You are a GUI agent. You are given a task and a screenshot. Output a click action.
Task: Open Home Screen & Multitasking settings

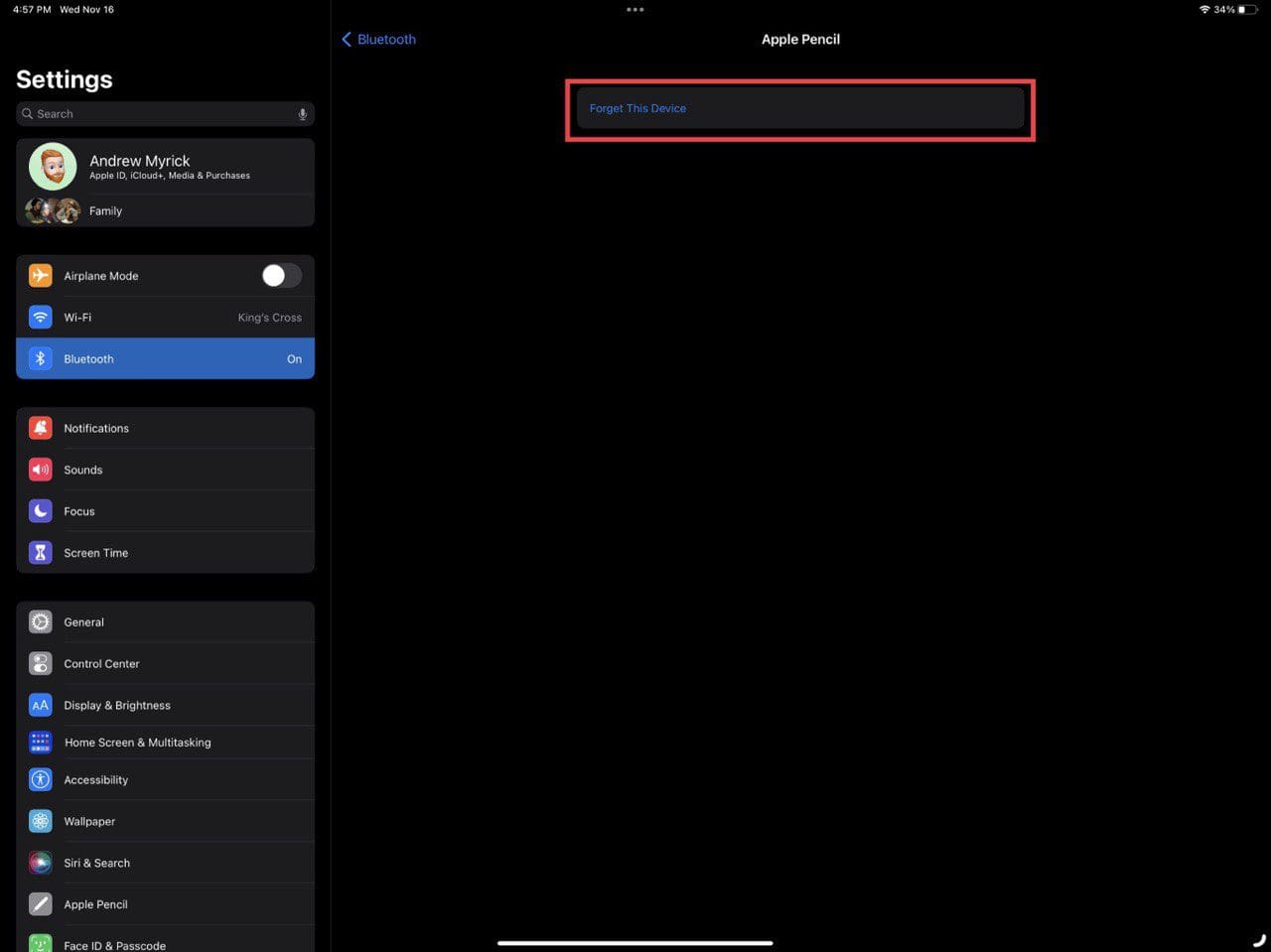[x=165, y=743]
